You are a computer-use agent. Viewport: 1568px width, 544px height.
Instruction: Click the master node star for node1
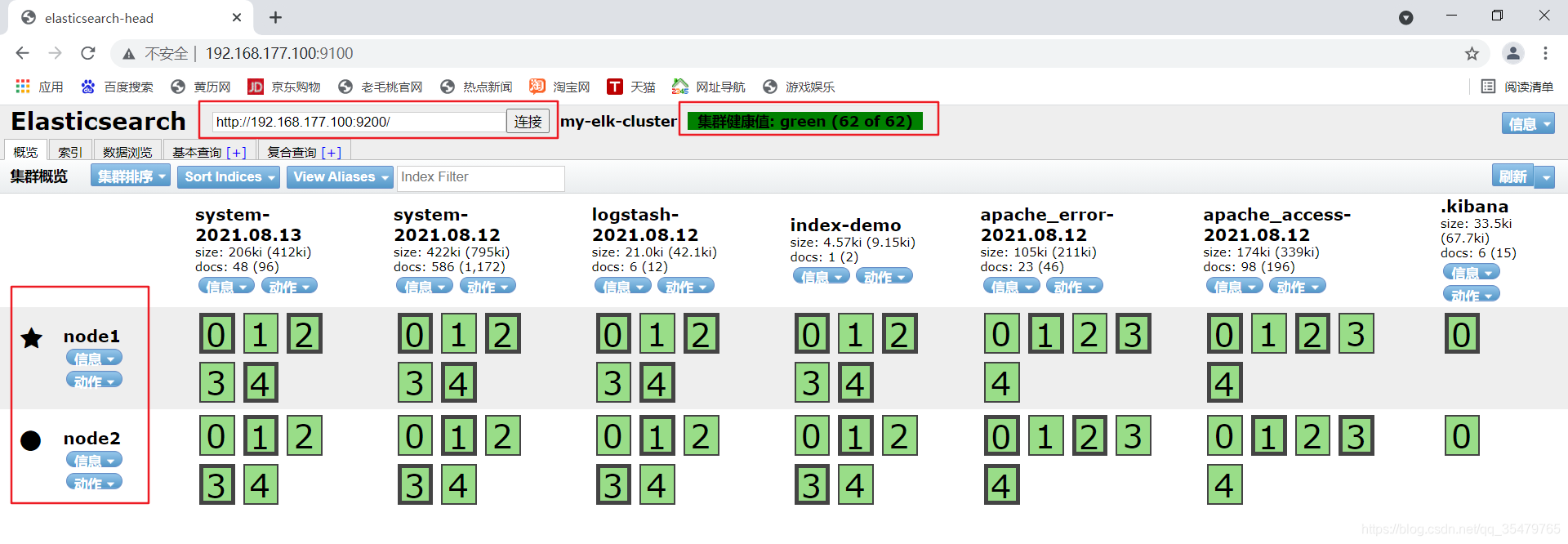(x=32, y=337)
